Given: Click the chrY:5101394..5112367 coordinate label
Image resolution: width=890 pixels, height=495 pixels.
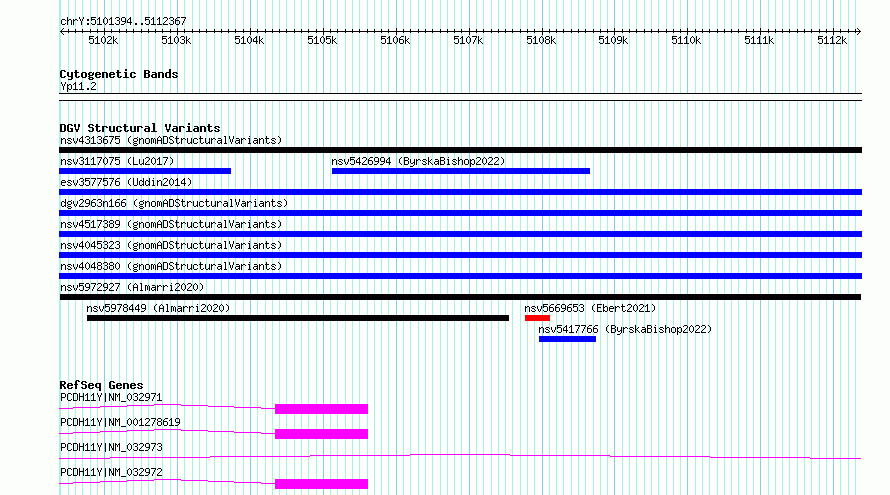Looking at the screenshot, I should click(123, 21).
